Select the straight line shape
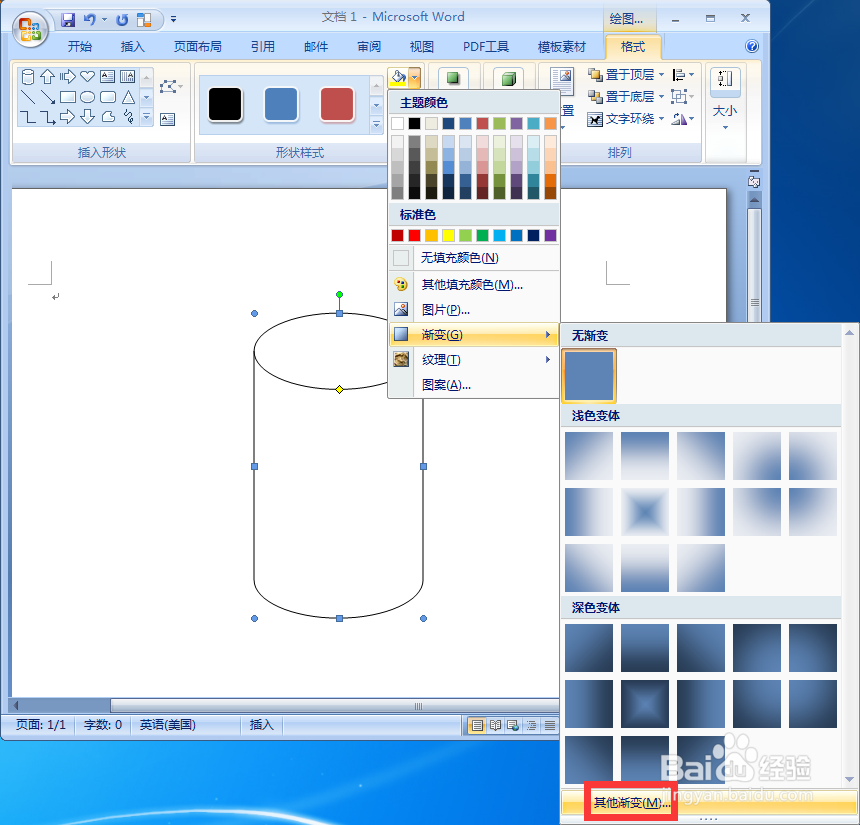860x825 pixels. 27,97
